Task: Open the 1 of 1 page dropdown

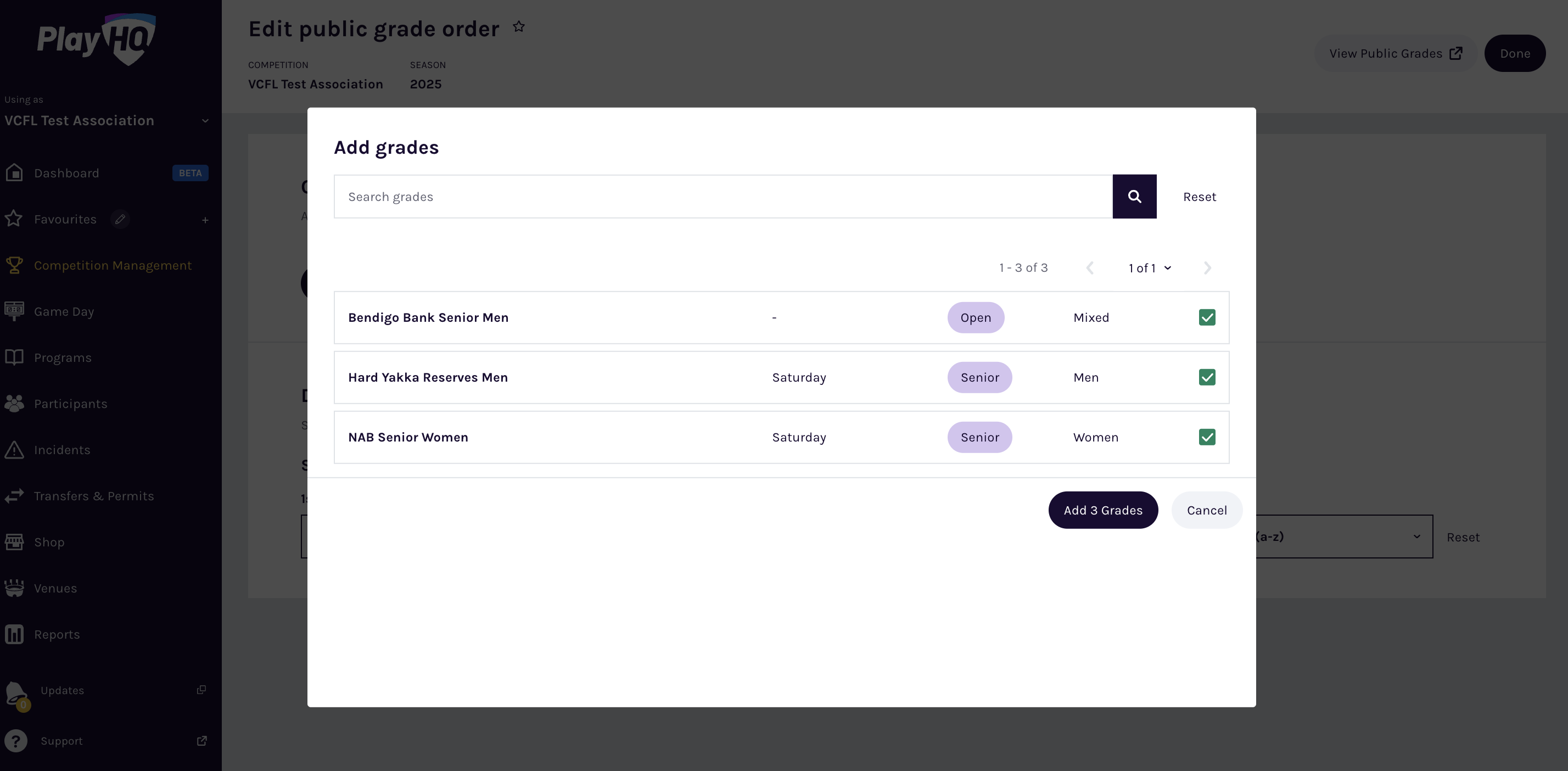Action: pyautogui.click(x=1149, y=268)
